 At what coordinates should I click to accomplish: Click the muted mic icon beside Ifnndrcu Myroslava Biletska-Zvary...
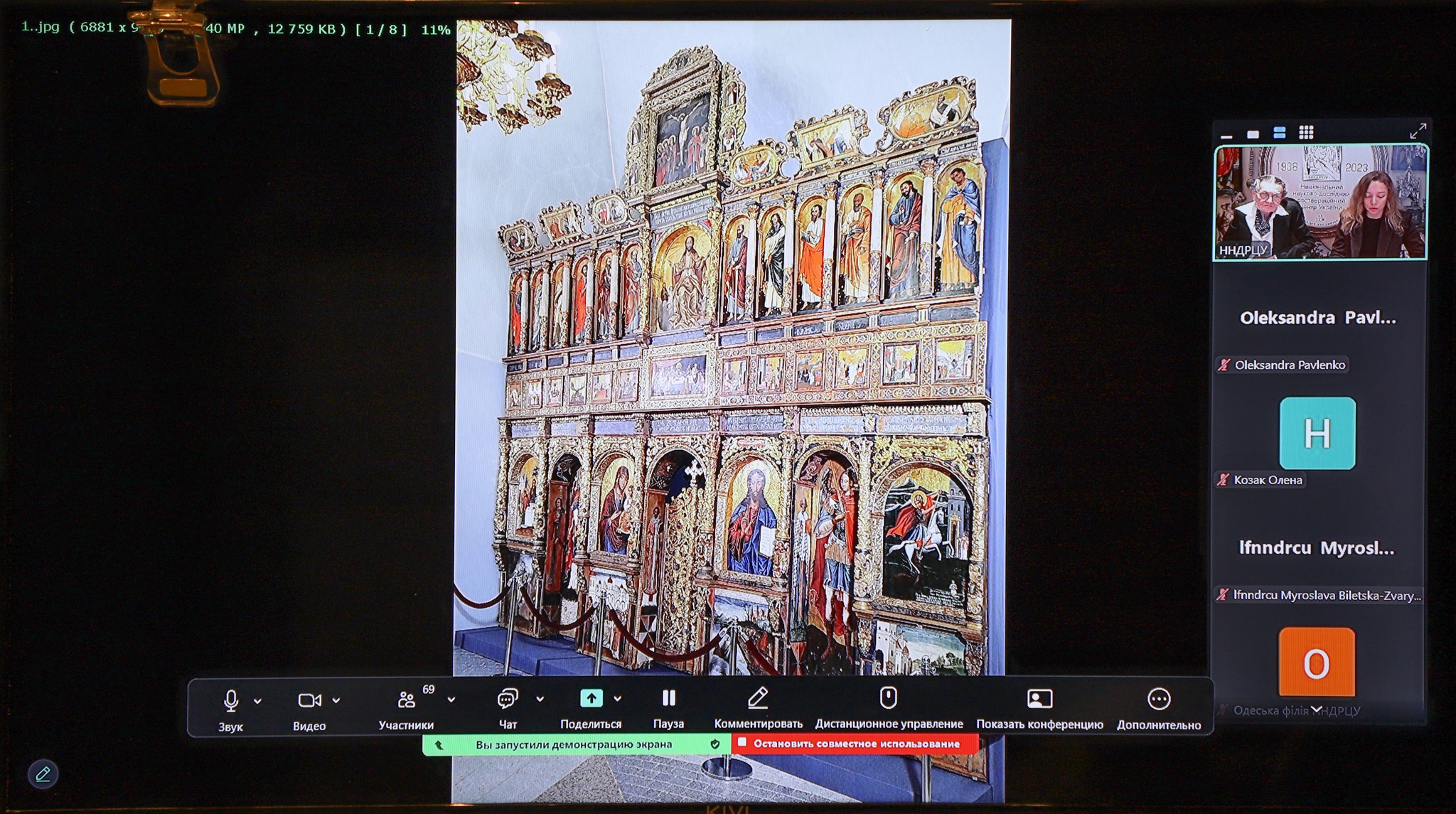[x=1223, y=595]
